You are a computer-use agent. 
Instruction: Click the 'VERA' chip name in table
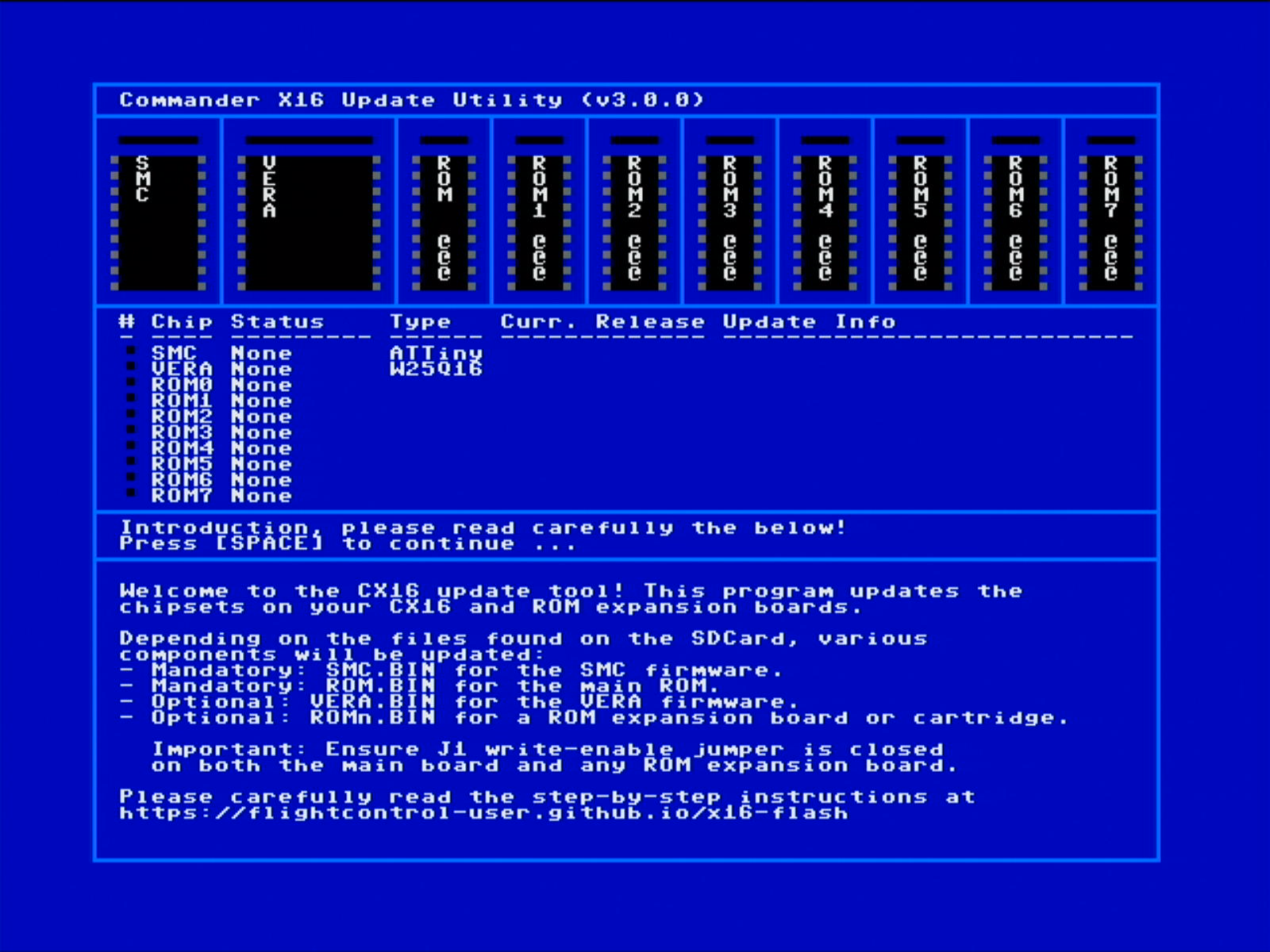182,369
